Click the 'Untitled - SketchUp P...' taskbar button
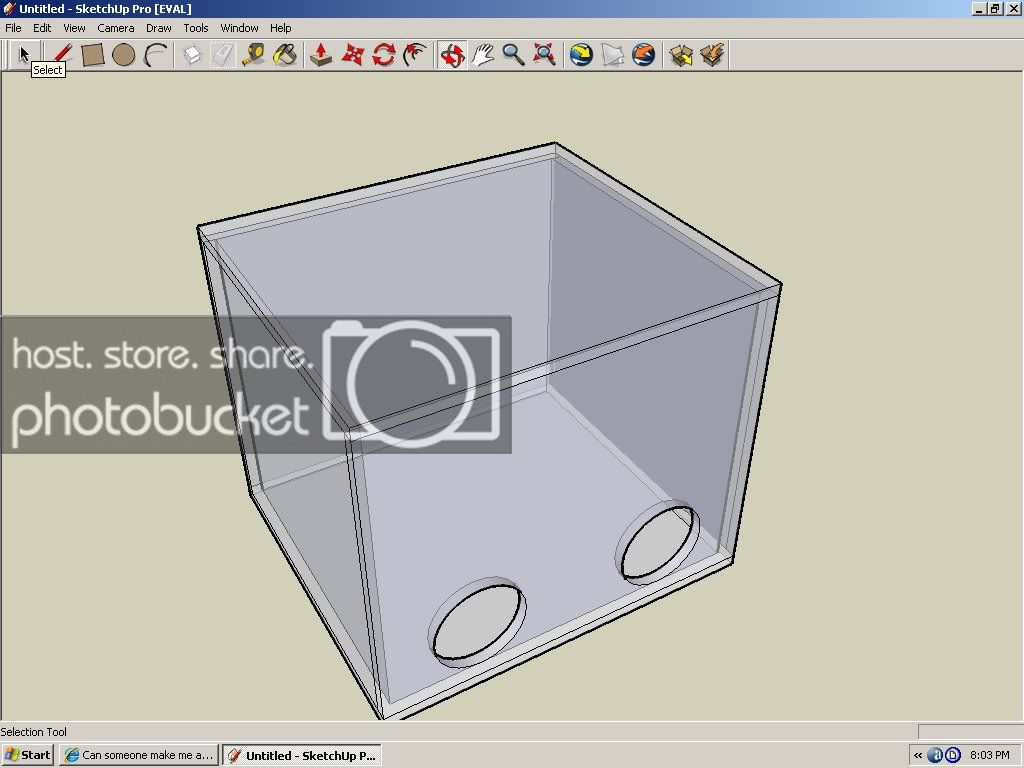1024x768 pixels. [302, 755]
